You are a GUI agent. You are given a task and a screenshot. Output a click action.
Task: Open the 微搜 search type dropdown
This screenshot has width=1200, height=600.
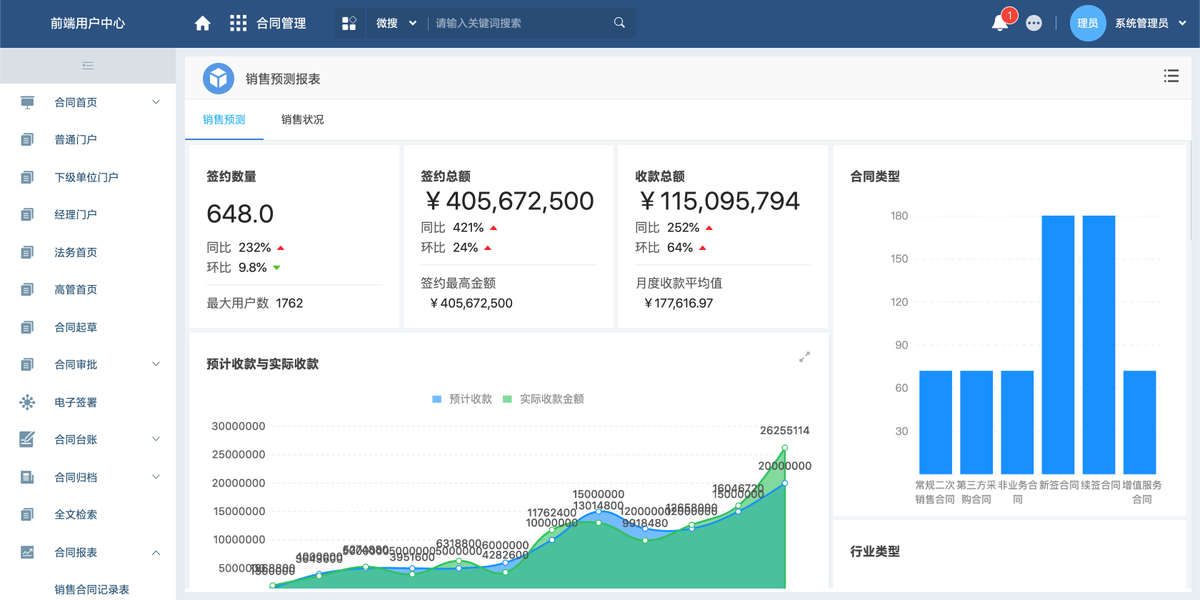(x=396, y=23)
